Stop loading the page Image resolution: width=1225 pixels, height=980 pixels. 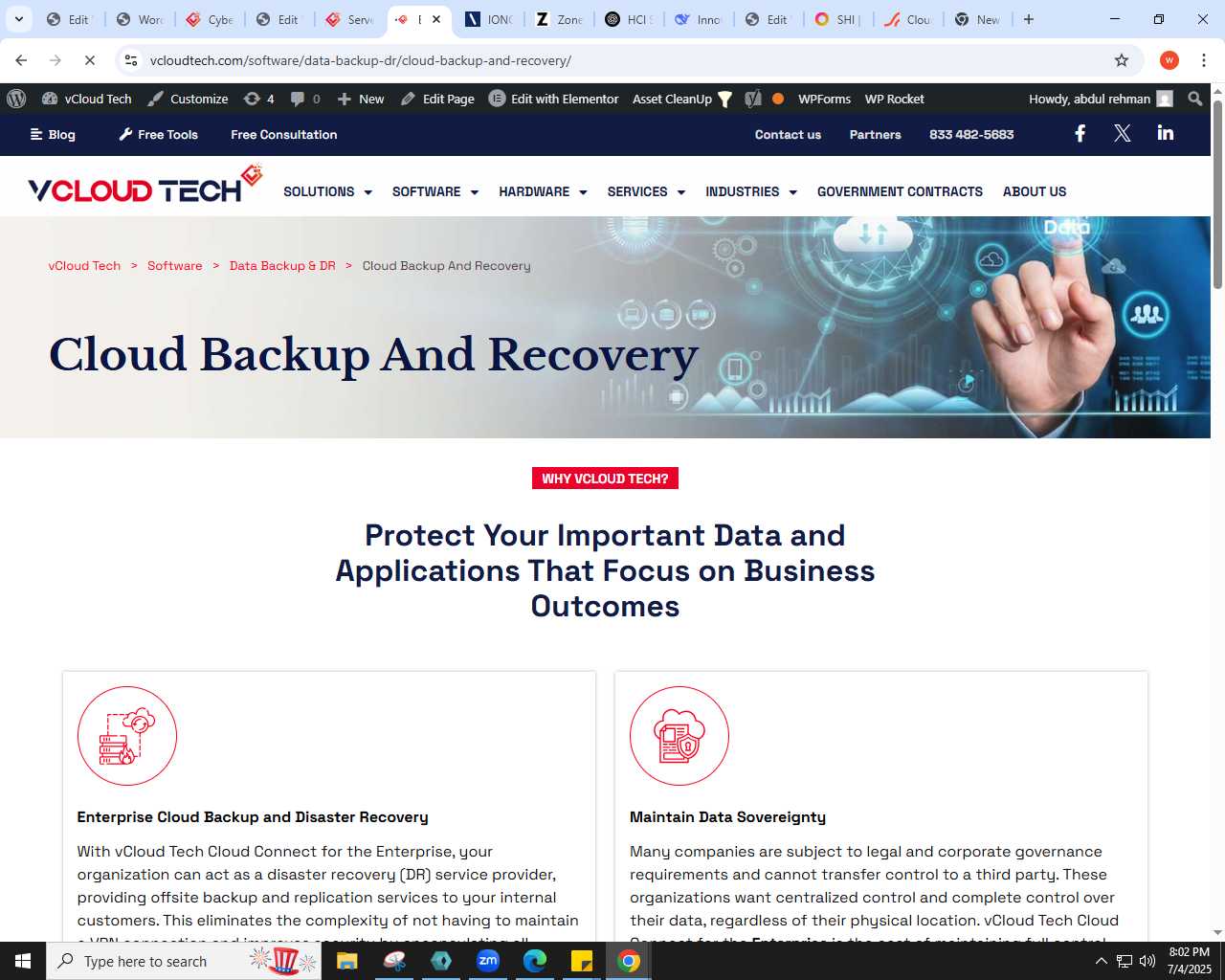90,60
